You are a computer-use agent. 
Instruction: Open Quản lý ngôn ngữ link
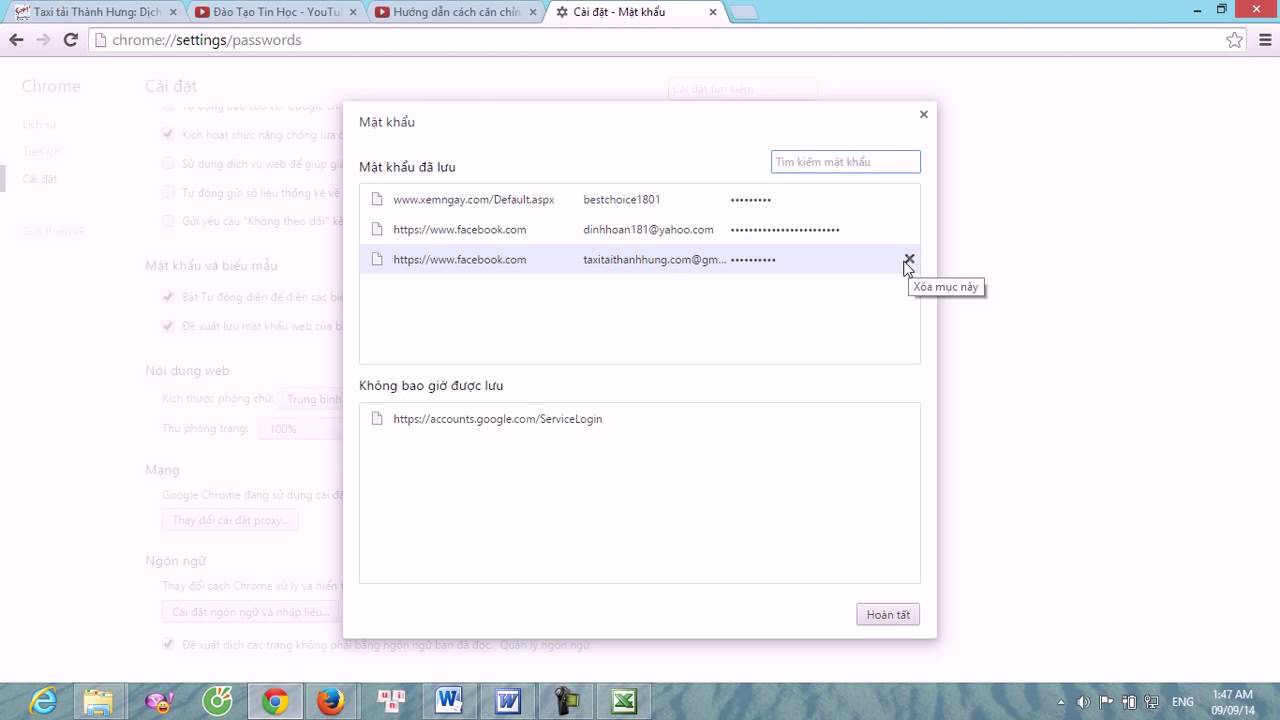(x=545, y=645)
